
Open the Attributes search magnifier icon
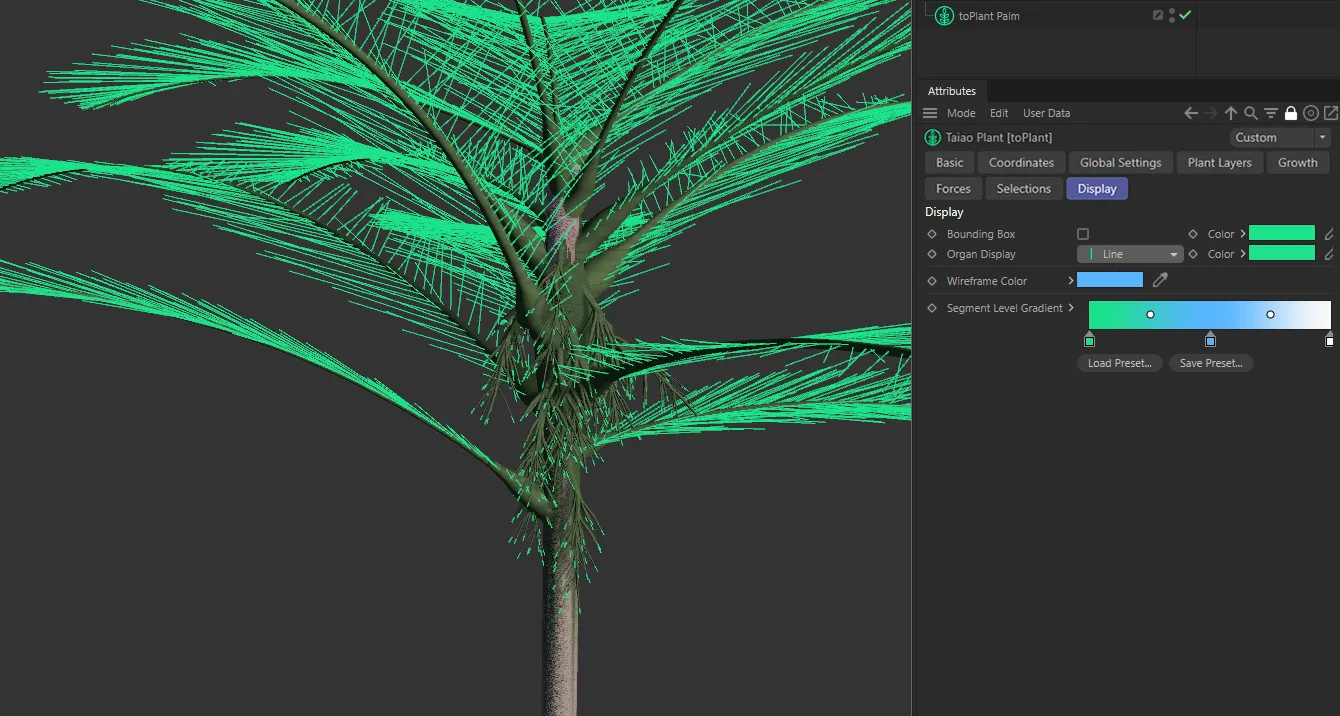[1251, 113]
